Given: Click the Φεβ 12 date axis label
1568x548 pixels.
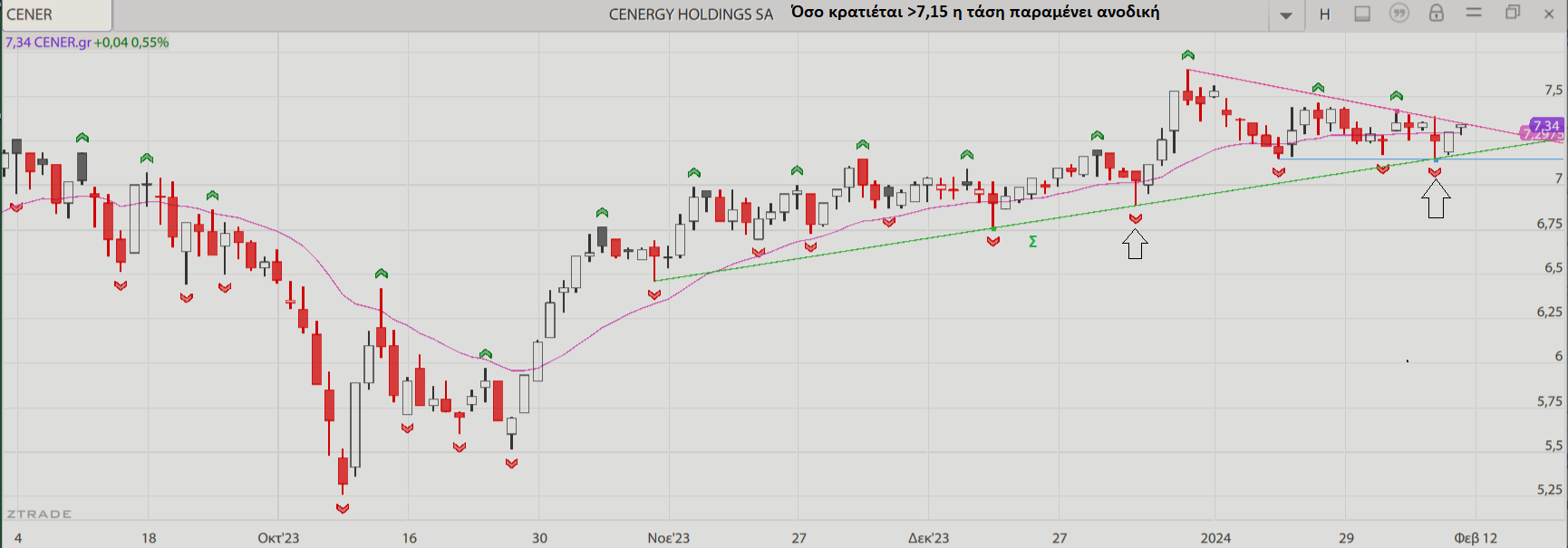Looking at the screenshot, I should 1476,538.
